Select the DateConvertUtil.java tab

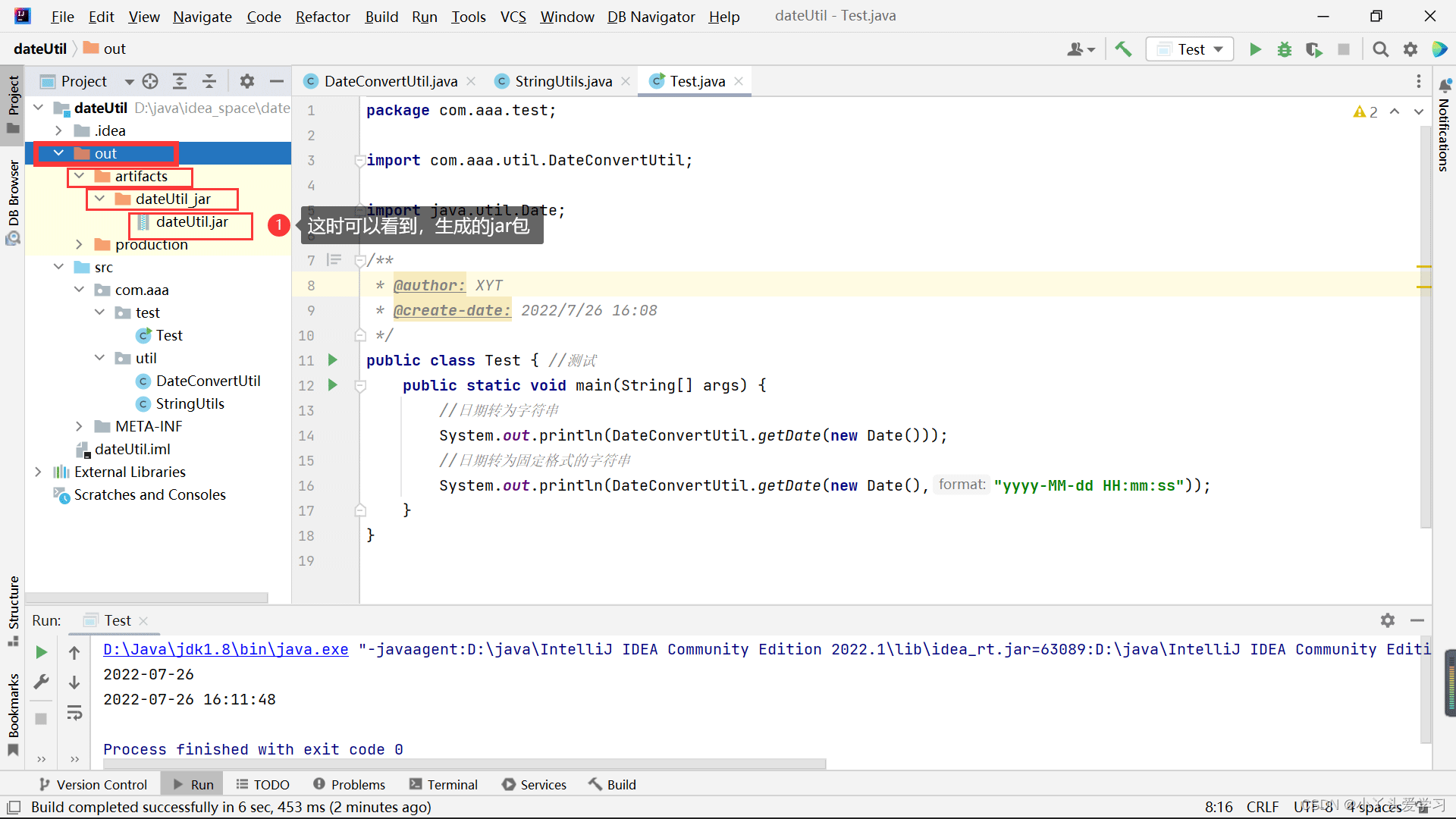(x=390, y=81)
